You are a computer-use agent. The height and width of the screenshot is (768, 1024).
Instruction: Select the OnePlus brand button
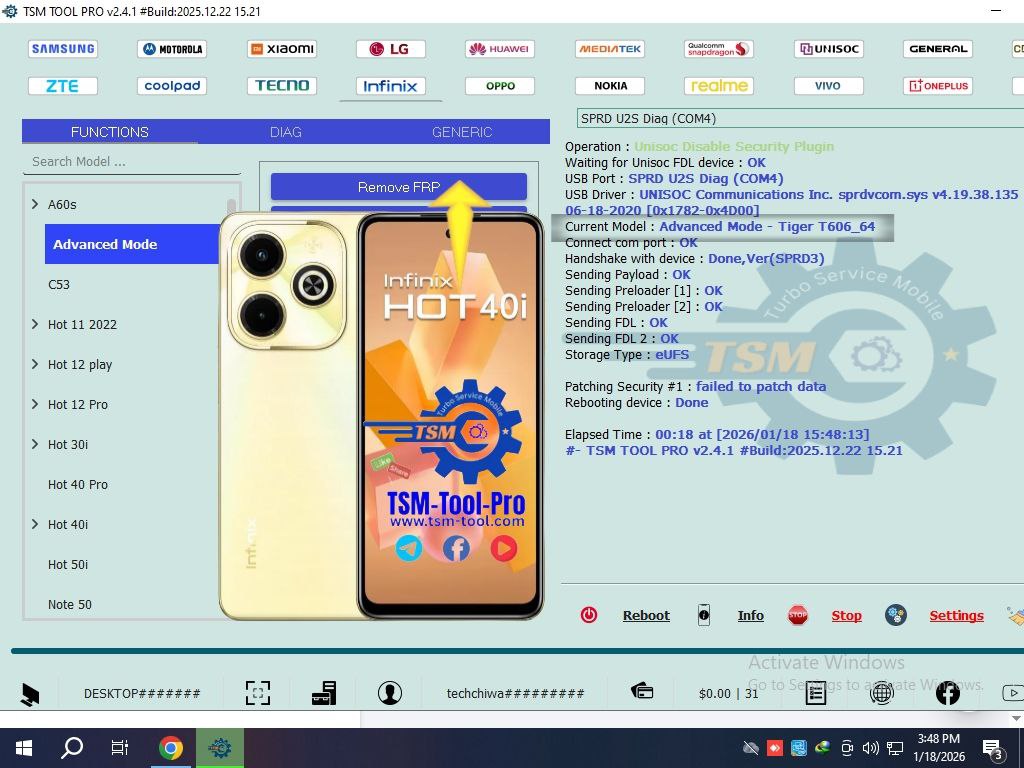coord(938,86)
